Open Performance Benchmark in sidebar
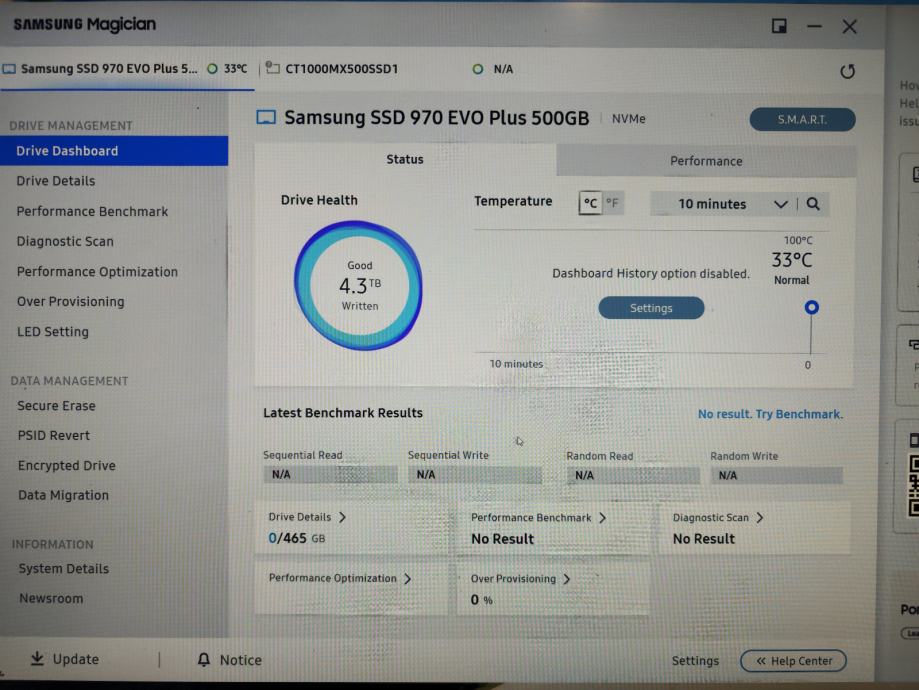The image size is (919, 690). [x=92, y=212]
